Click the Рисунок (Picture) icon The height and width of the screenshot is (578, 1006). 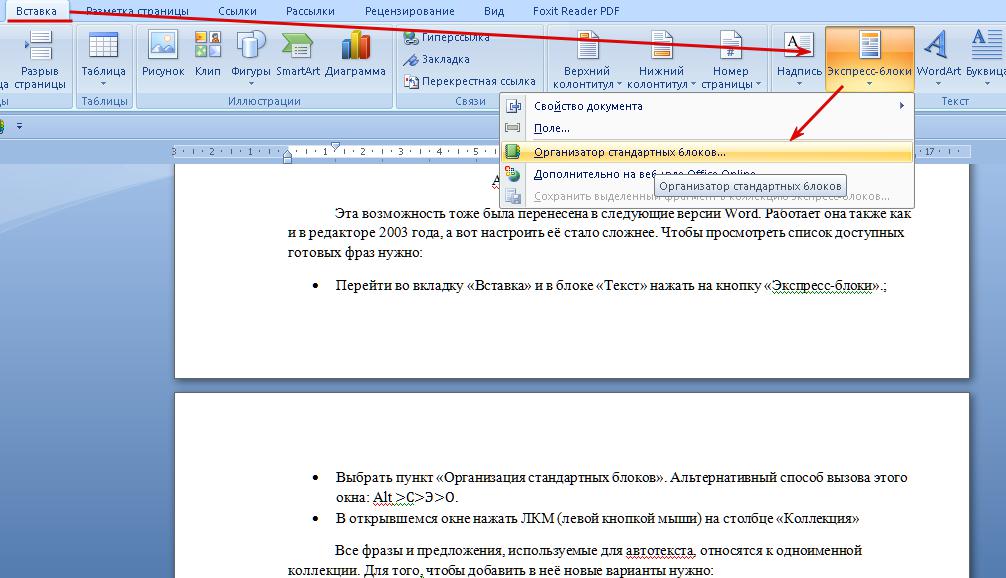(163, 54)
